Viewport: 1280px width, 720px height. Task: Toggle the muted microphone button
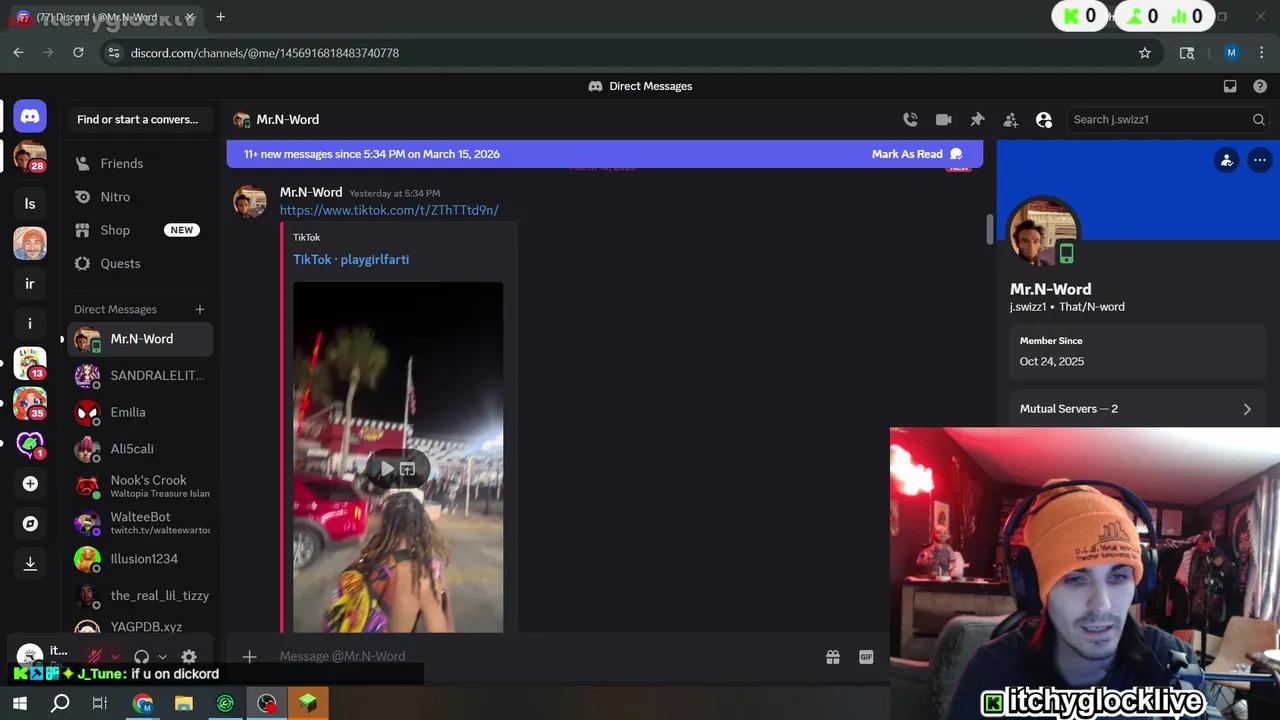coord(95,657)
